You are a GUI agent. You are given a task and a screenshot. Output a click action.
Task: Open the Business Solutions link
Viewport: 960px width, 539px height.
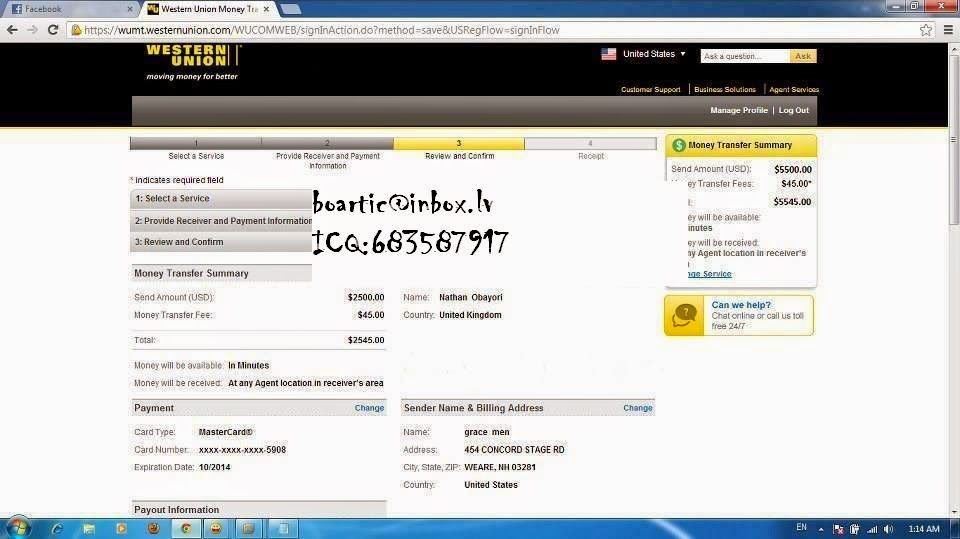(x=725, y=89)
